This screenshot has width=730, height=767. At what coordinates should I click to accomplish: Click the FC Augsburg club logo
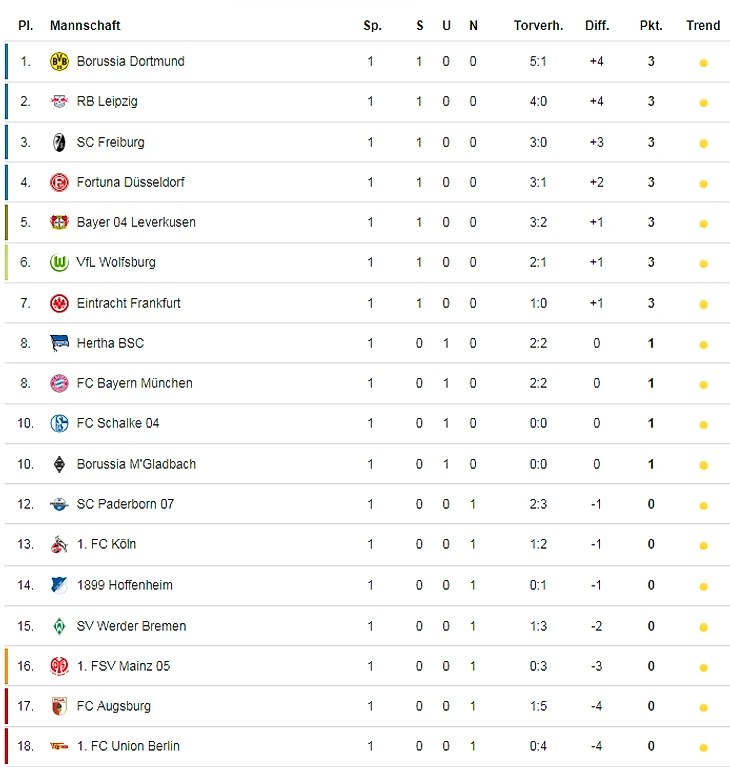click(x=59, y=706)
